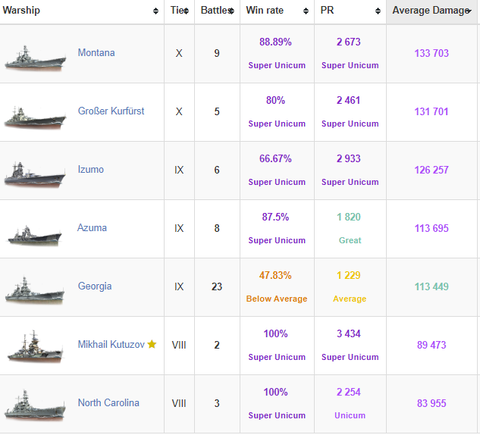Screen dimensions: 480x435
Task: Sort by PR column header
Action: [350, 11]
